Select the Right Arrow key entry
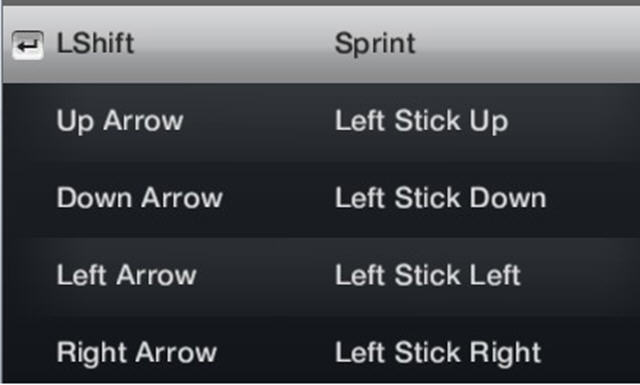Screen dimensions: 640x385 click(x=137, y=352)
